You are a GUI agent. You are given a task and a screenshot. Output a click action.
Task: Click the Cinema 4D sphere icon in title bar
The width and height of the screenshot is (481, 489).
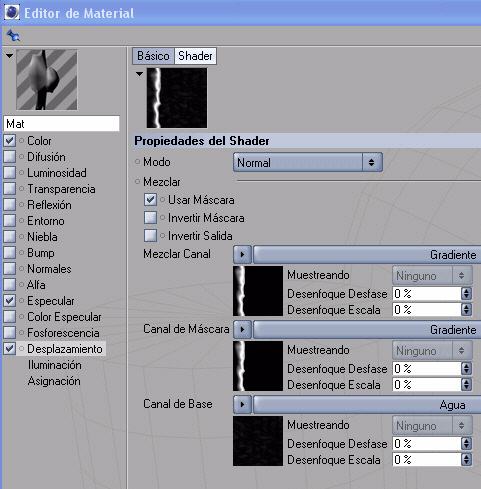point(12,13)
